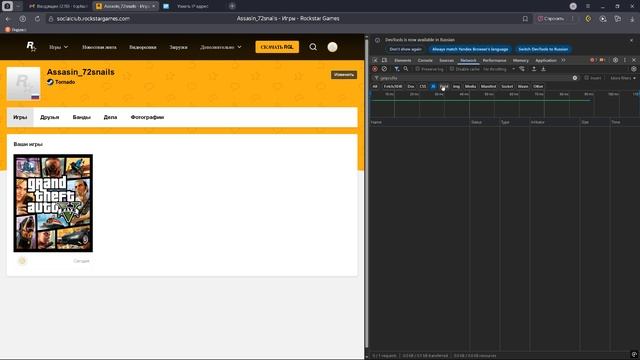Stop recording network log with red button
The image size is (640, 360).
375,69
